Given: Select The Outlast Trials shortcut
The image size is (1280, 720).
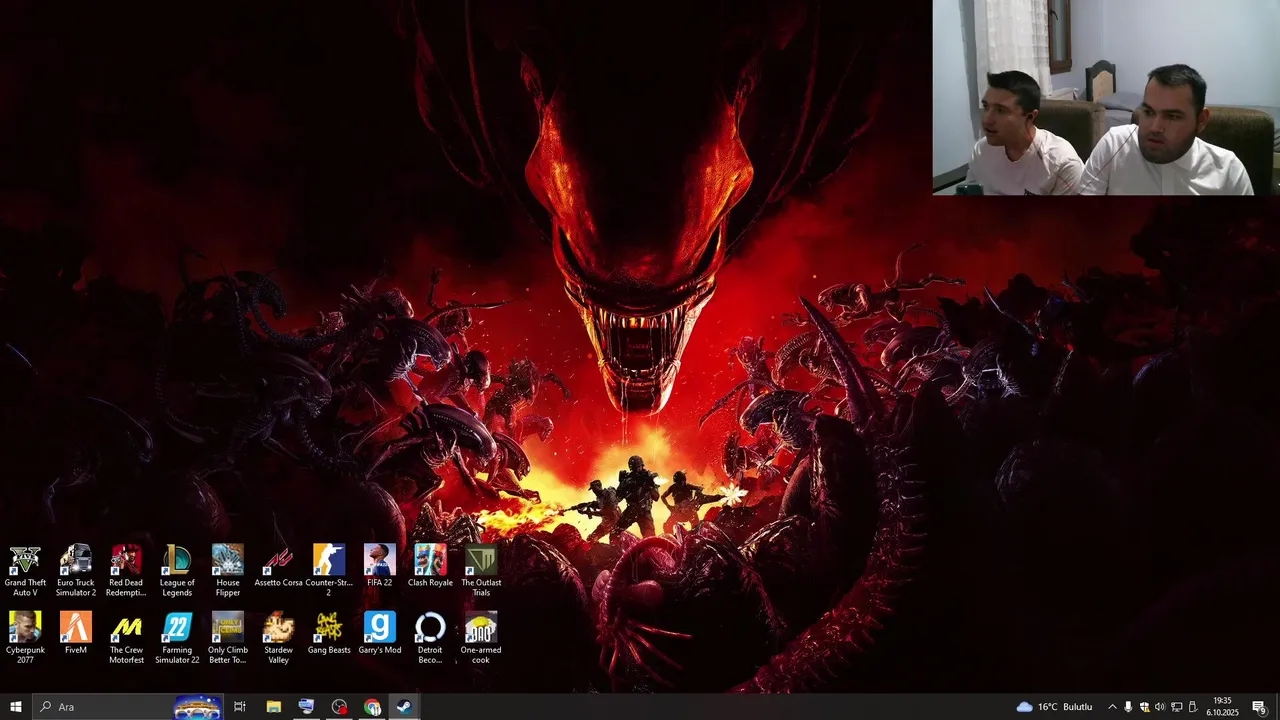Looking at the screenshot, I should point(481,571).
